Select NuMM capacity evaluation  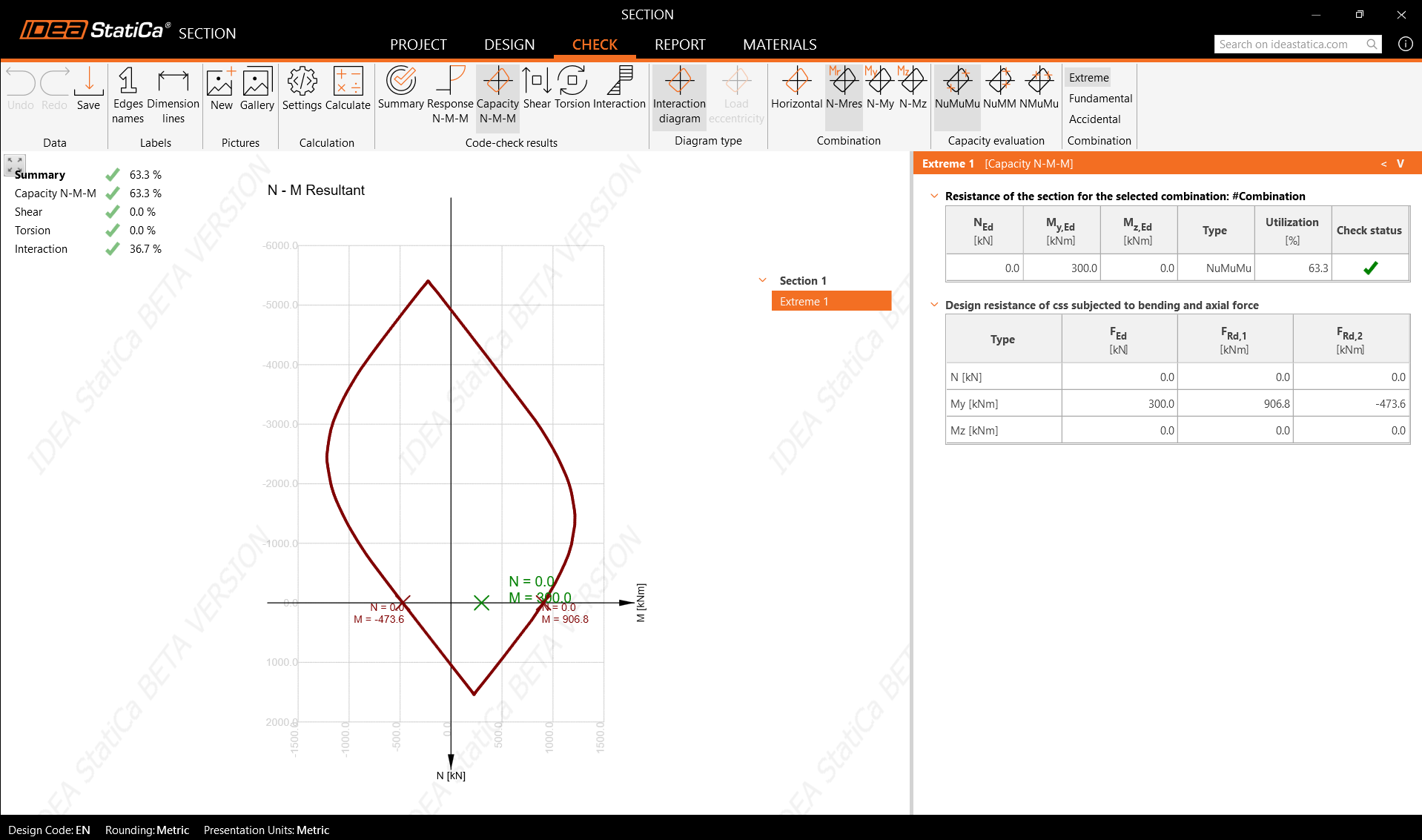pyautogui.click(x=999, y=89)
